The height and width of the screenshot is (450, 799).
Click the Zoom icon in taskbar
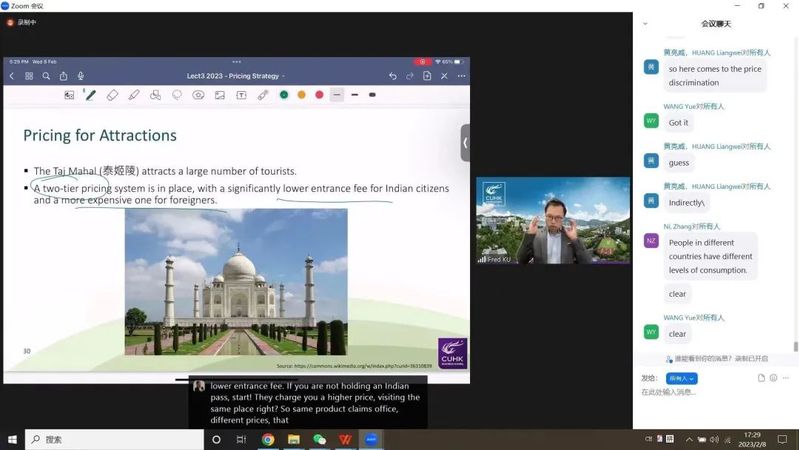pos(371,439)
